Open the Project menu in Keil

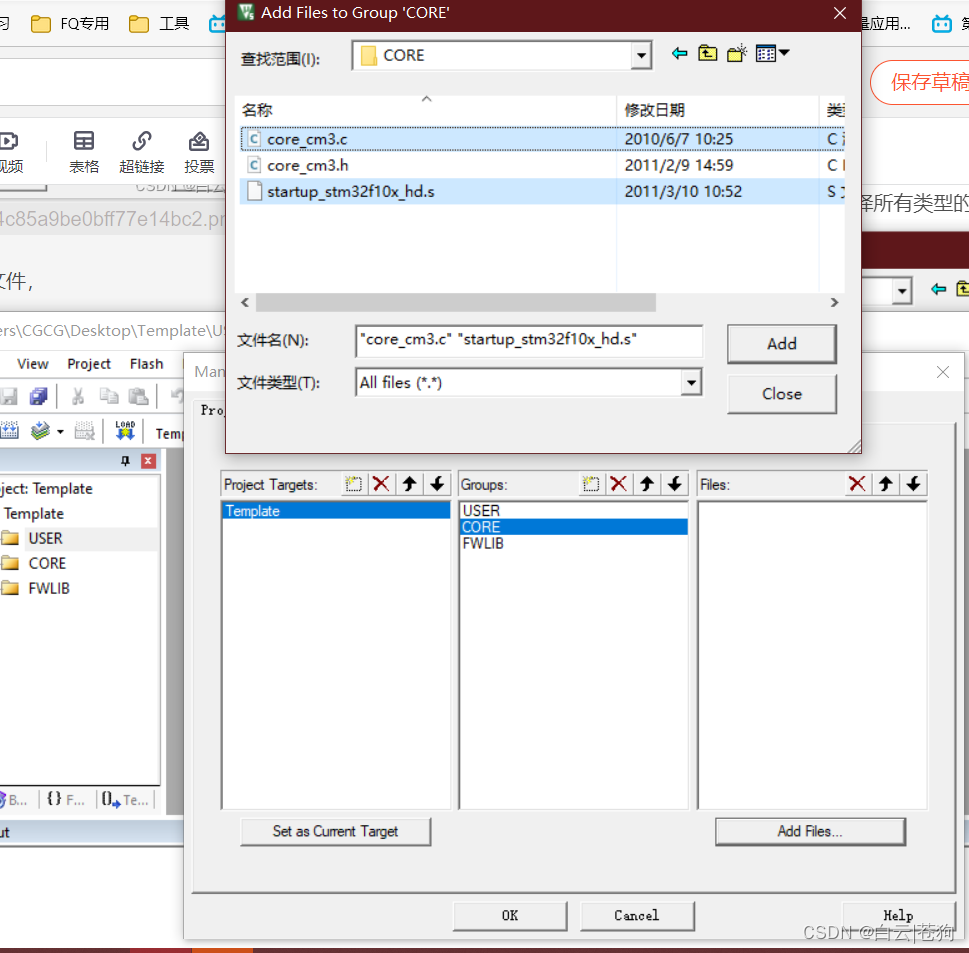point(89,364)
